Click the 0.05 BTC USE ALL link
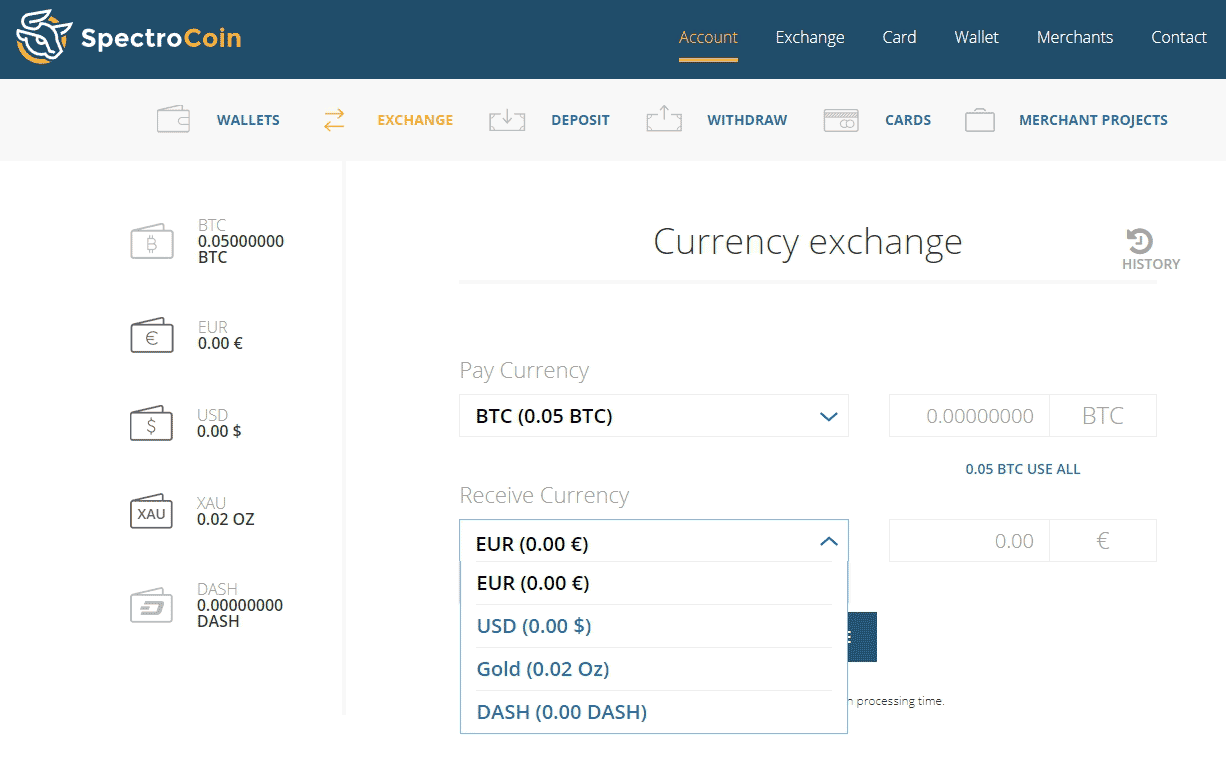 click(1023, 469)
